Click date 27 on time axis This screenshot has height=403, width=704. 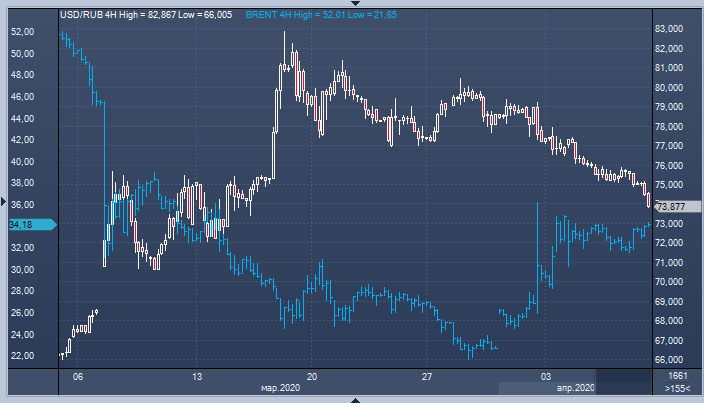tap(427, 376)
